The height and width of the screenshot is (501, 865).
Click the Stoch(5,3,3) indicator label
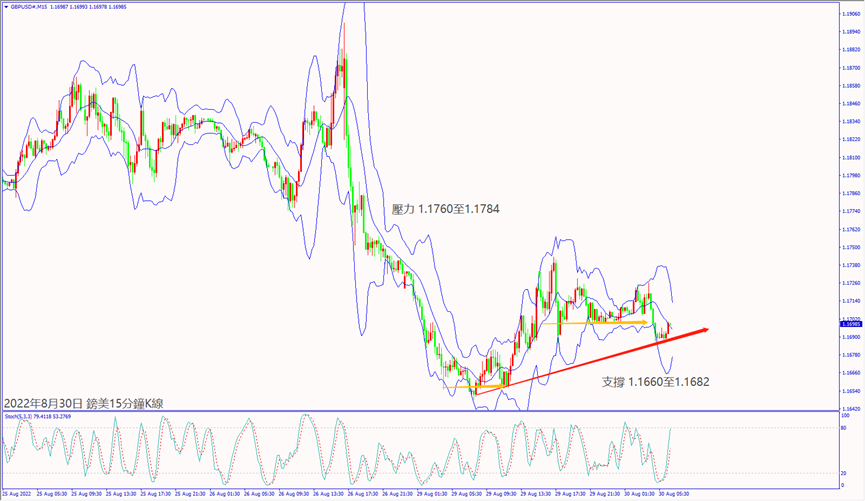(x=17, y=415)
